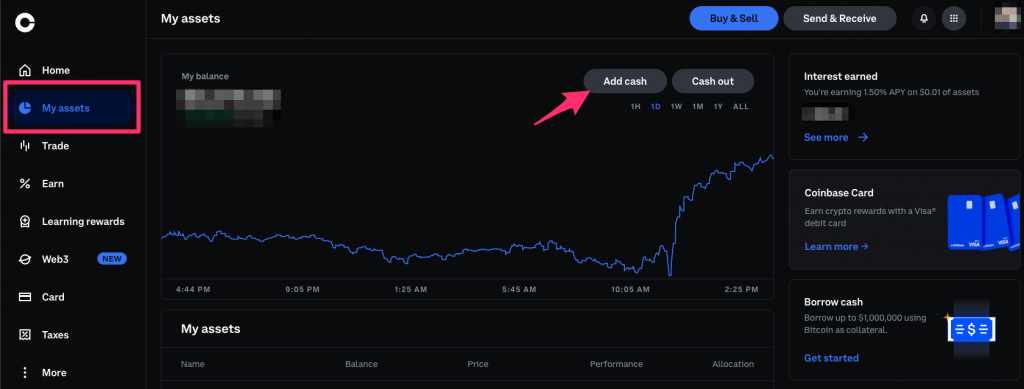This screenshot has height=389, width=1024.
Task: Click the Earn percent icon
Action: (x=25, y=183)
